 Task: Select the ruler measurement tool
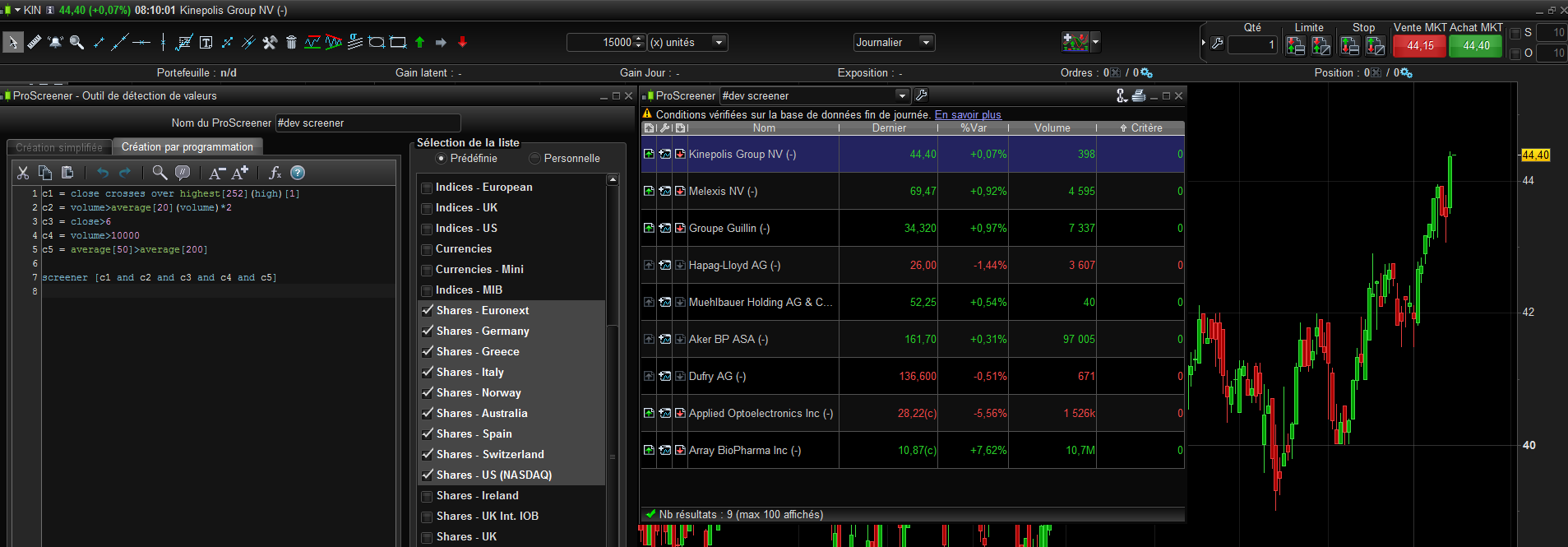click(35, 42)
